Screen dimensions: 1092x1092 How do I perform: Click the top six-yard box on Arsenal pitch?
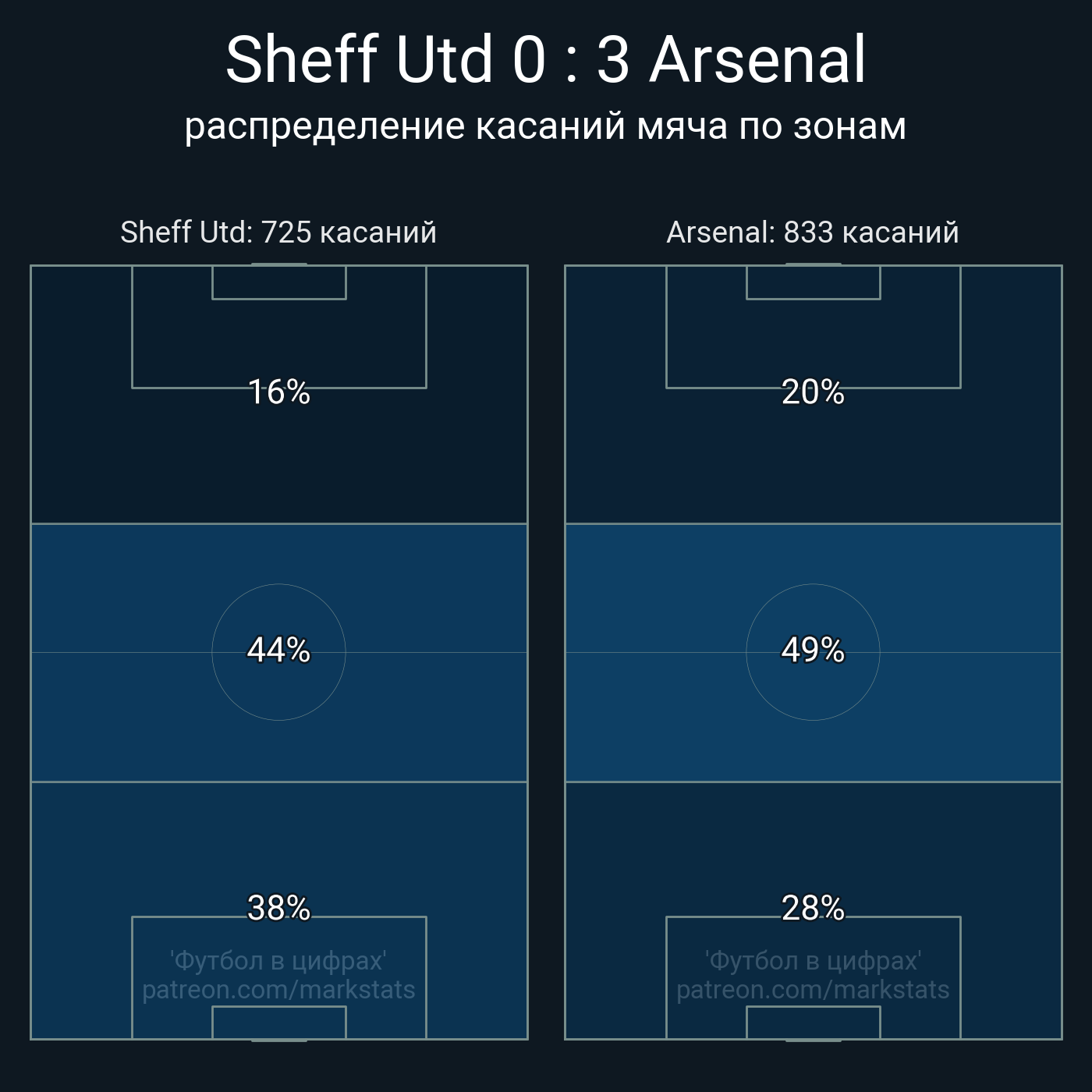(813, 282)
